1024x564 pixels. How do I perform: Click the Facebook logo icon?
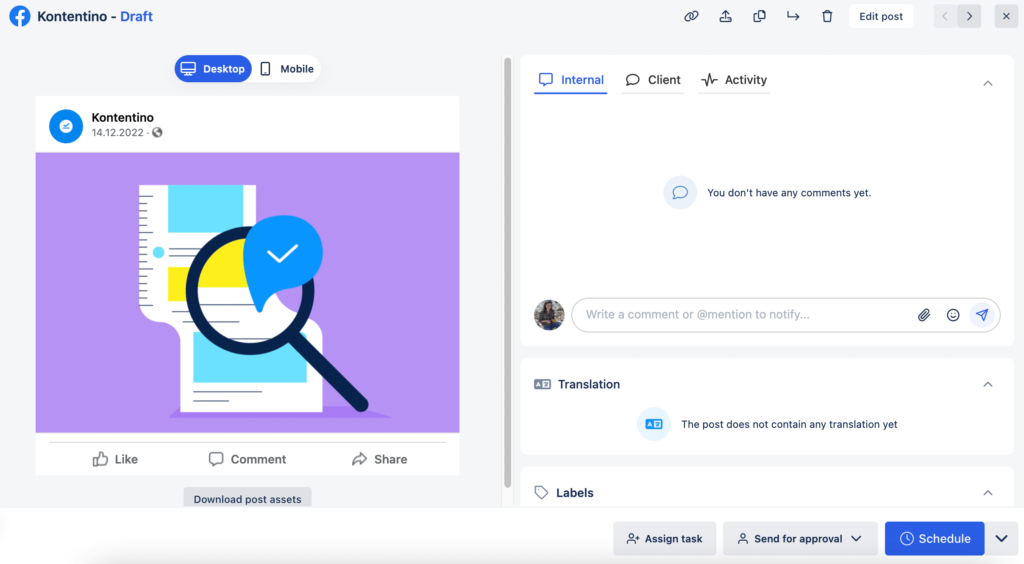[20, 16]
